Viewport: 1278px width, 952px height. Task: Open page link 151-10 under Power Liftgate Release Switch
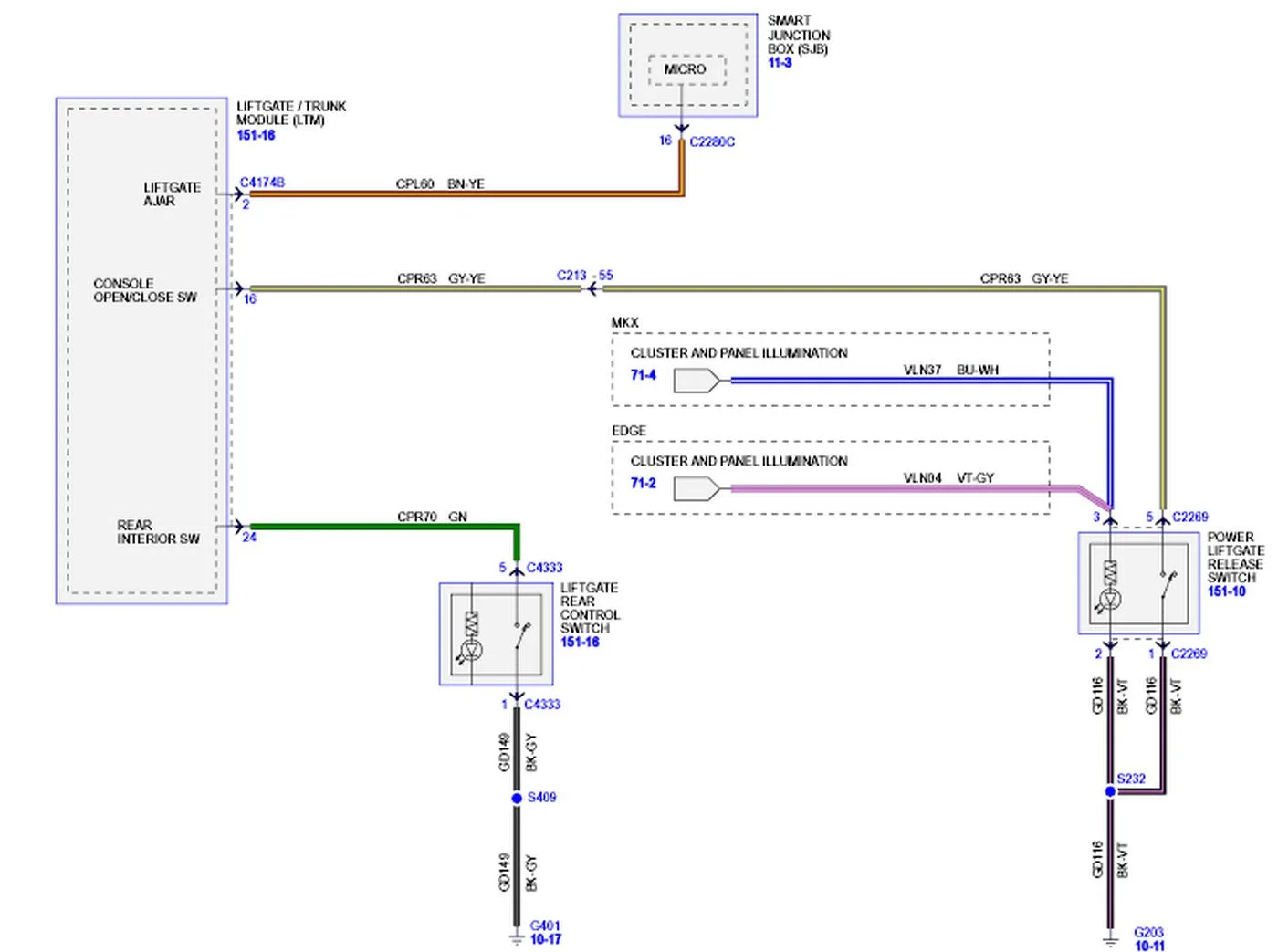[x=1226, y=591]
